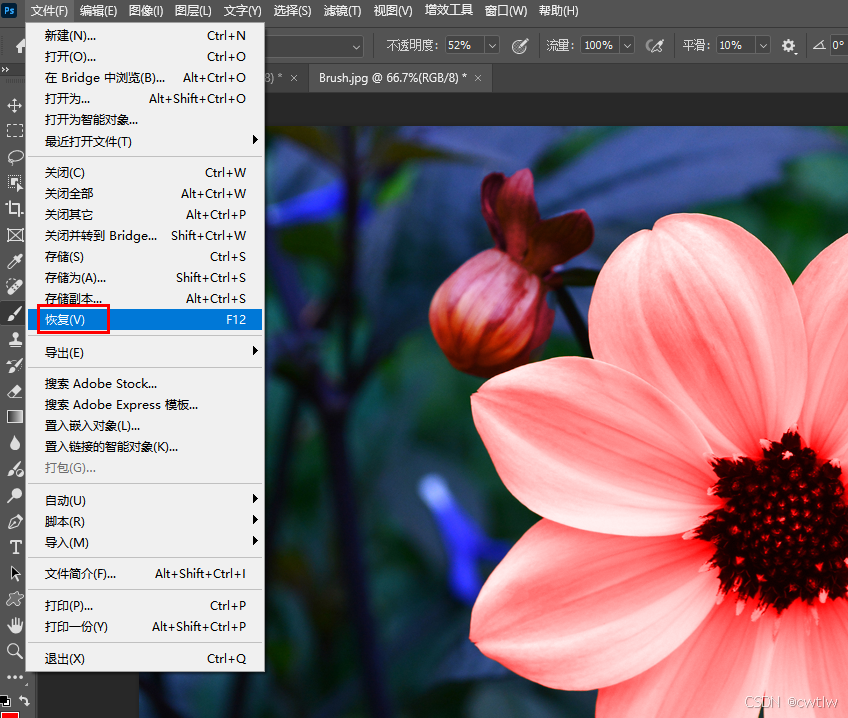Toggle pressure for opacity
The height and width of the screenshot is (718, 848).
(520, 46)
